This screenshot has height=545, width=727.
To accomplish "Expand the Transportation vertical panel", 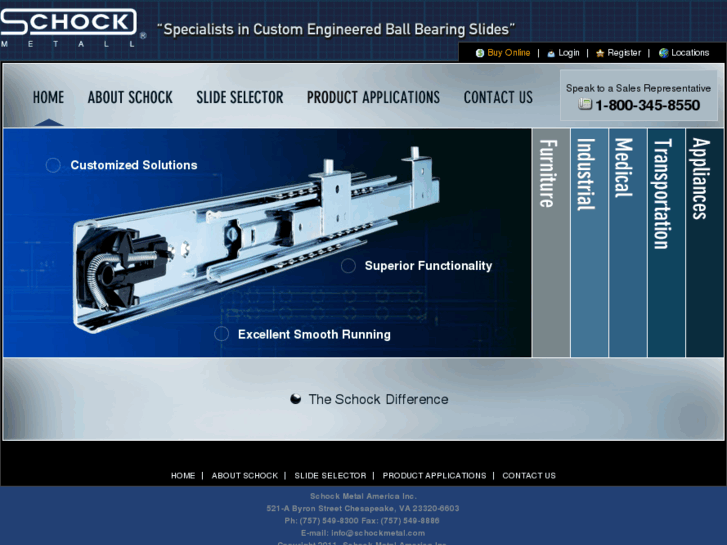I will click(x=666, y=243).
